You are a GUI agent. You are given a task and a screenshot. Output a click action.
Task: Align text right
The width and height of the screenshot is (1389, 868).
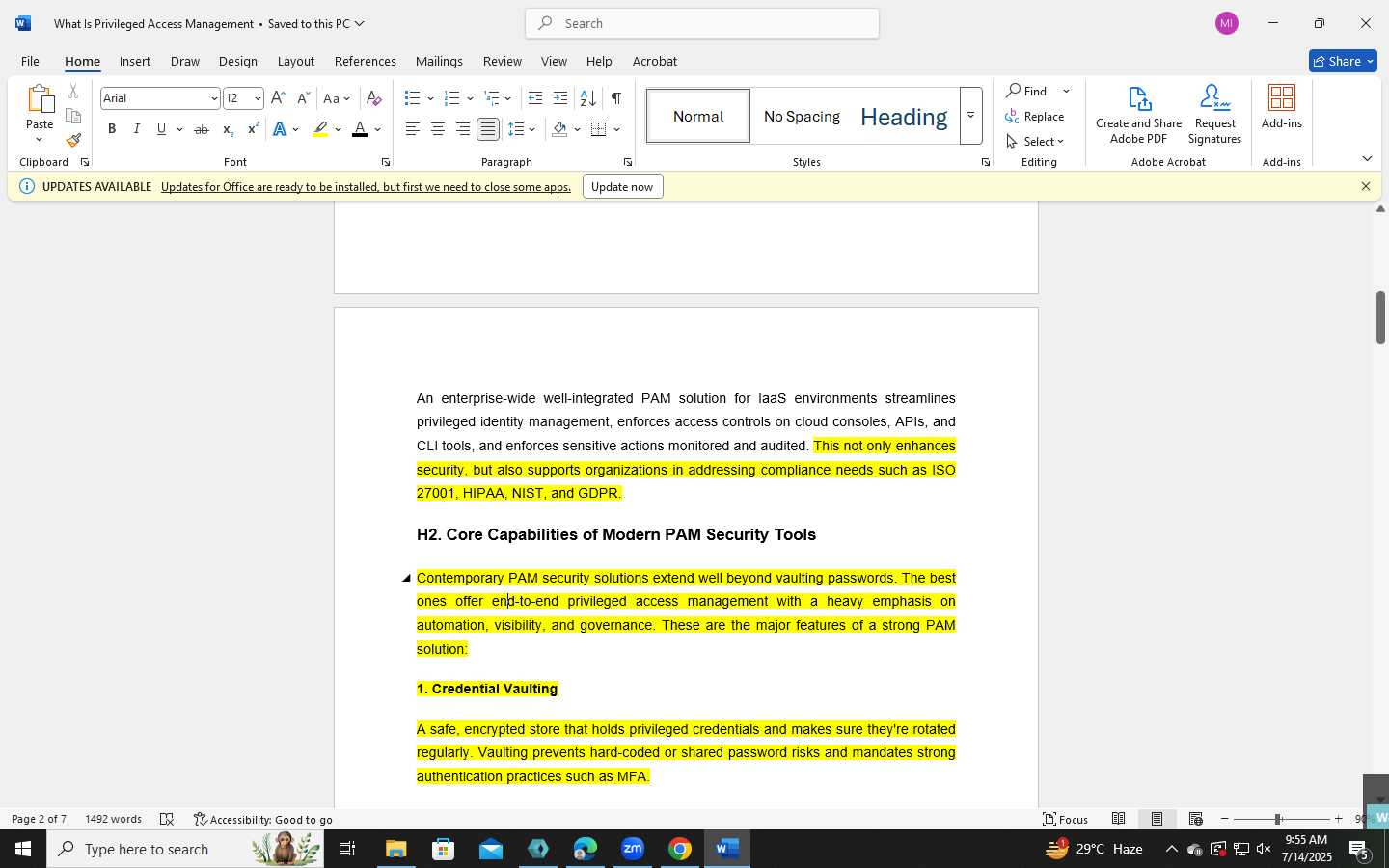click(463, 129)
